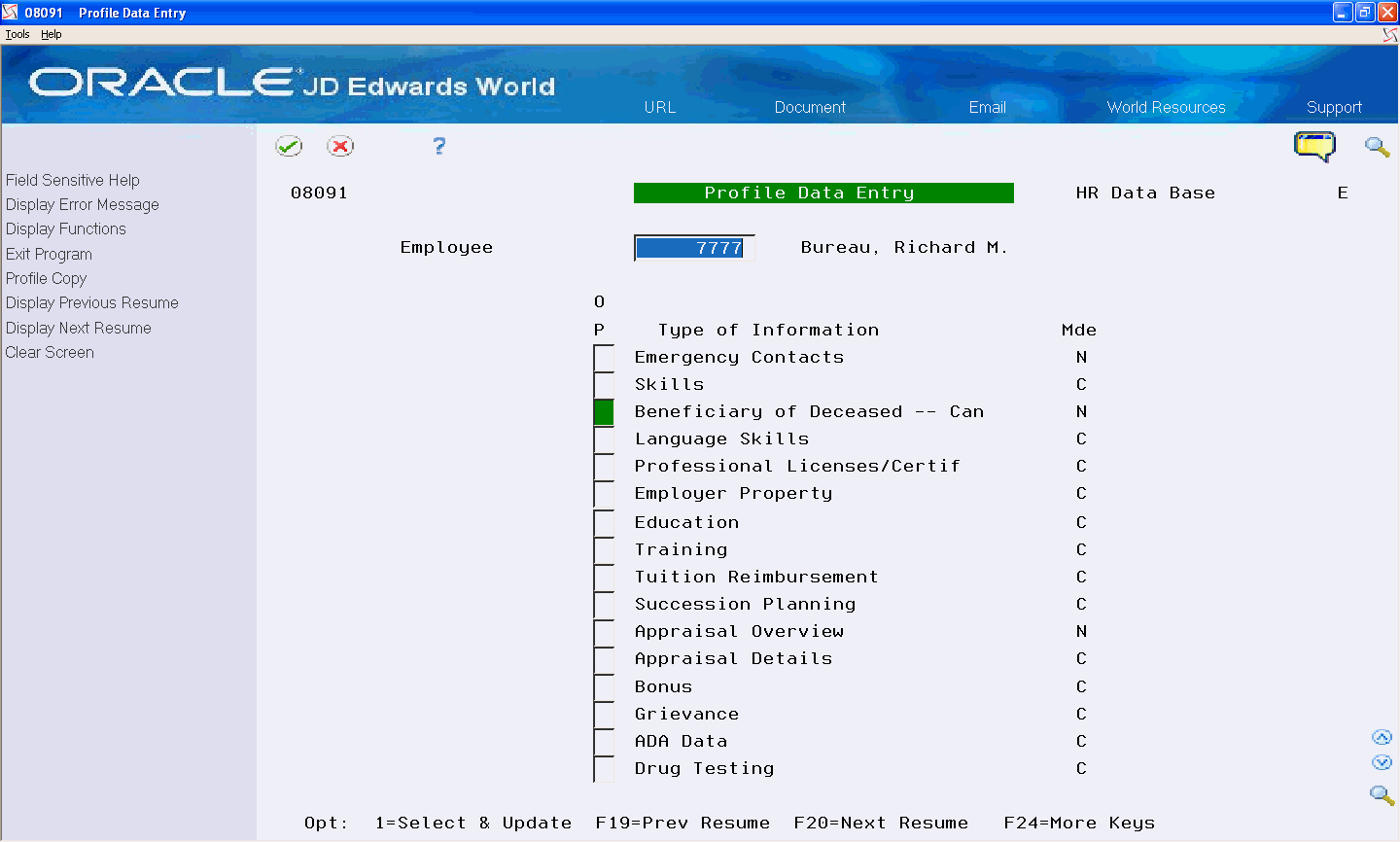Click the Appraisal Details row label

[x=733, y=659]
